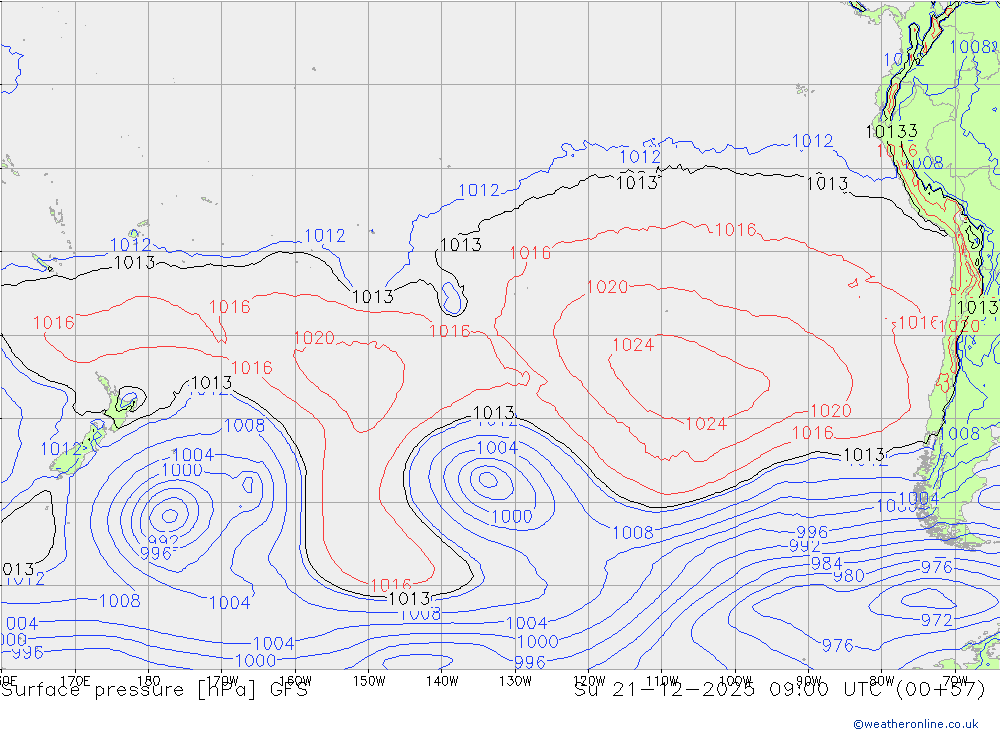Click the 'Su 21-12-2025 09:00 UTC (00+57)' timestamp
The image size is (1000, 733).
[x=779, y=690]
